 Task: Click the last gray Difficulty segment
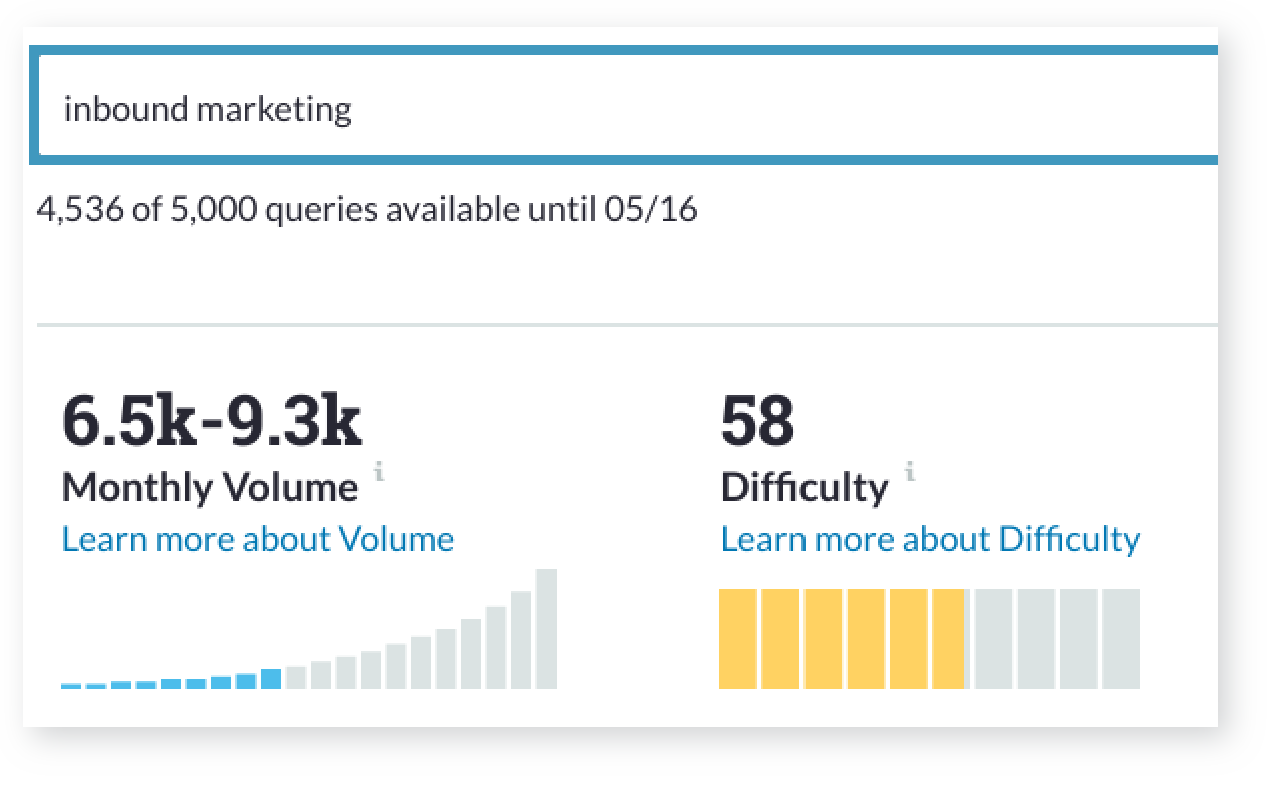[1121, 639]
